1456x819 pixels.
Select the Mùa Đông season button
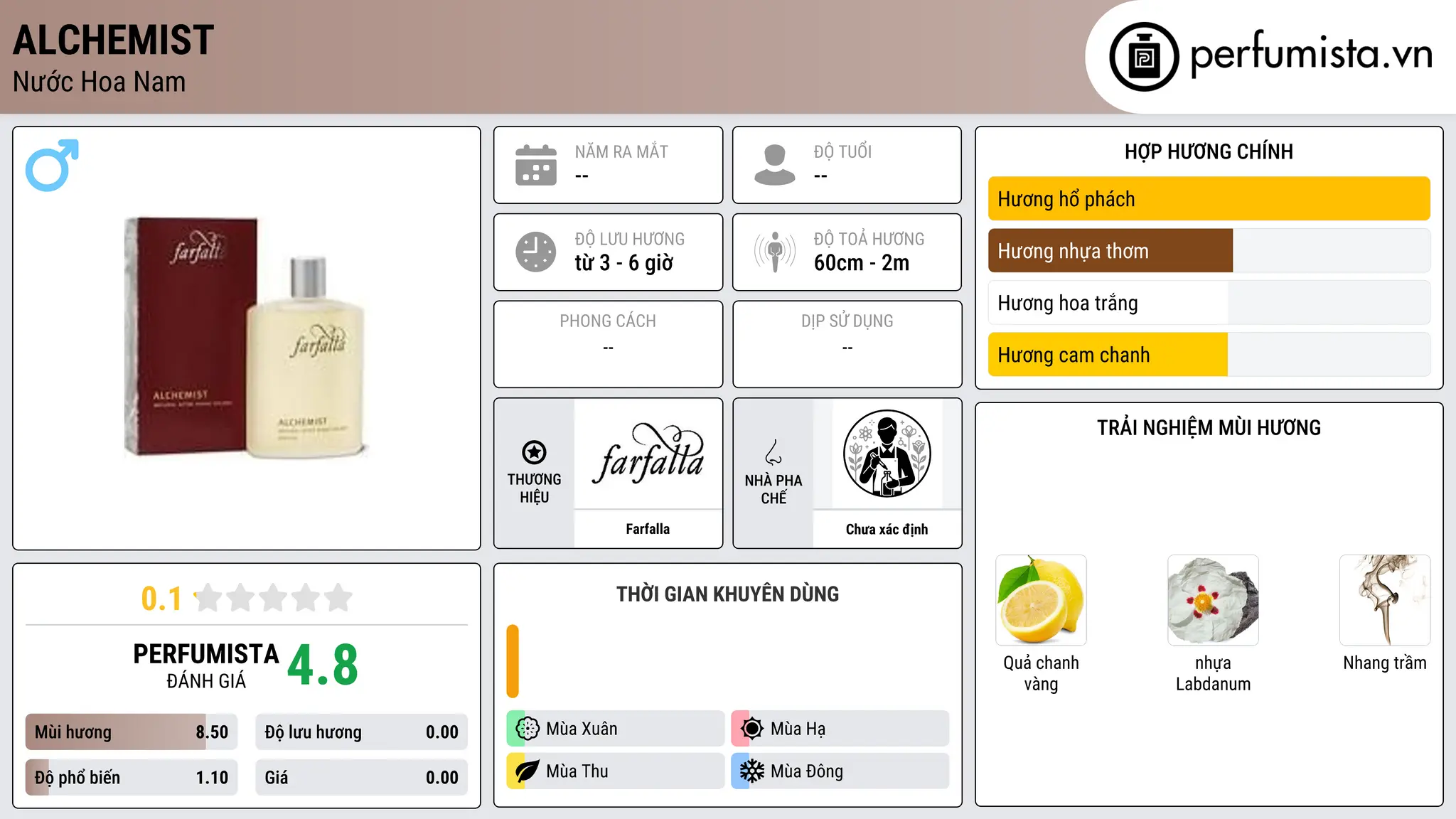click(x=840, y=771)
